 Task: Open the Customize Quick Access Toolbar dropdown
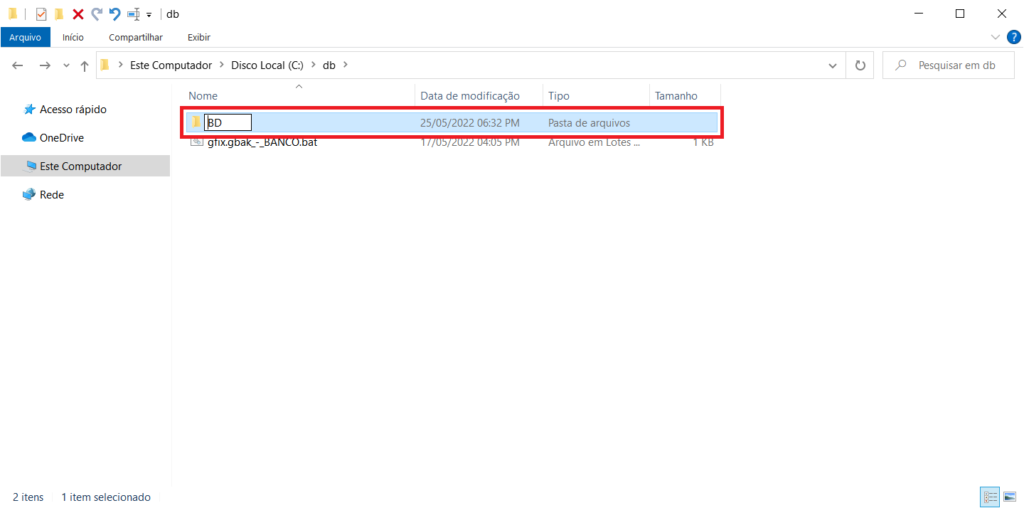pyautogui.click(x=149, y=15)
